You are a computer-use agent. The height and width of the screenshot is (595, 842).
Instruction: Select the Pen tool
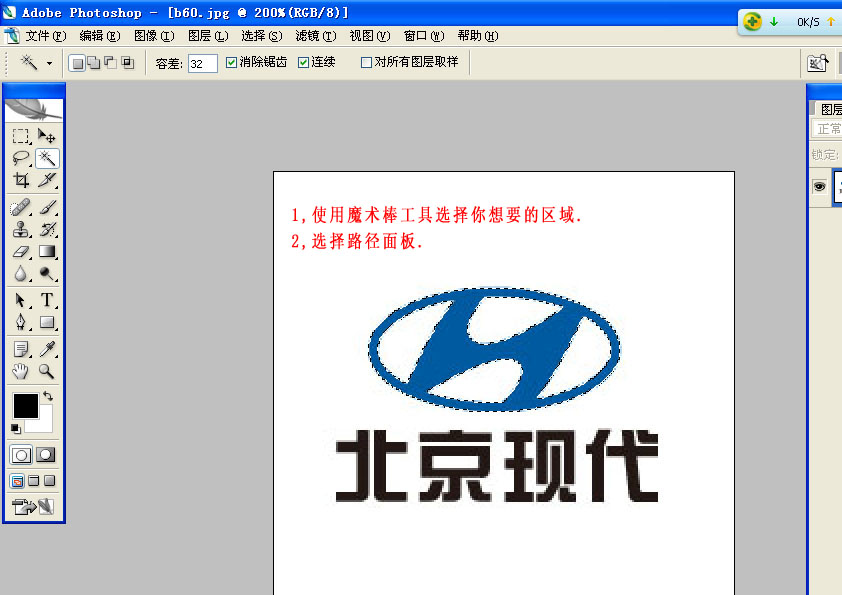pyautogui.click(x=20, y=322)
